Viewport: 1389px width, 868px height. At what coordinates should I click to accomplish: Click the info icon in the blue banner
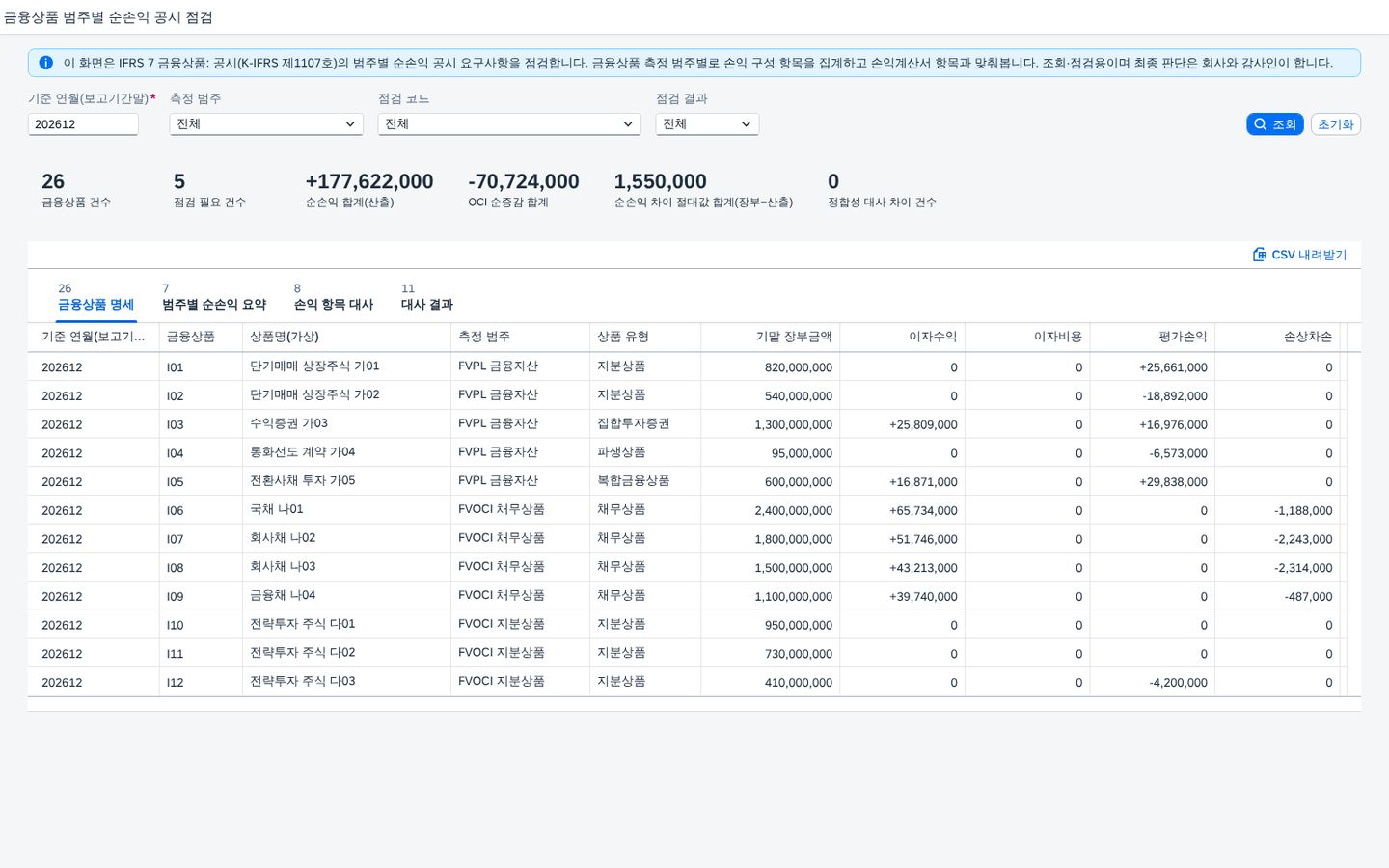click(x=45, y=63)
